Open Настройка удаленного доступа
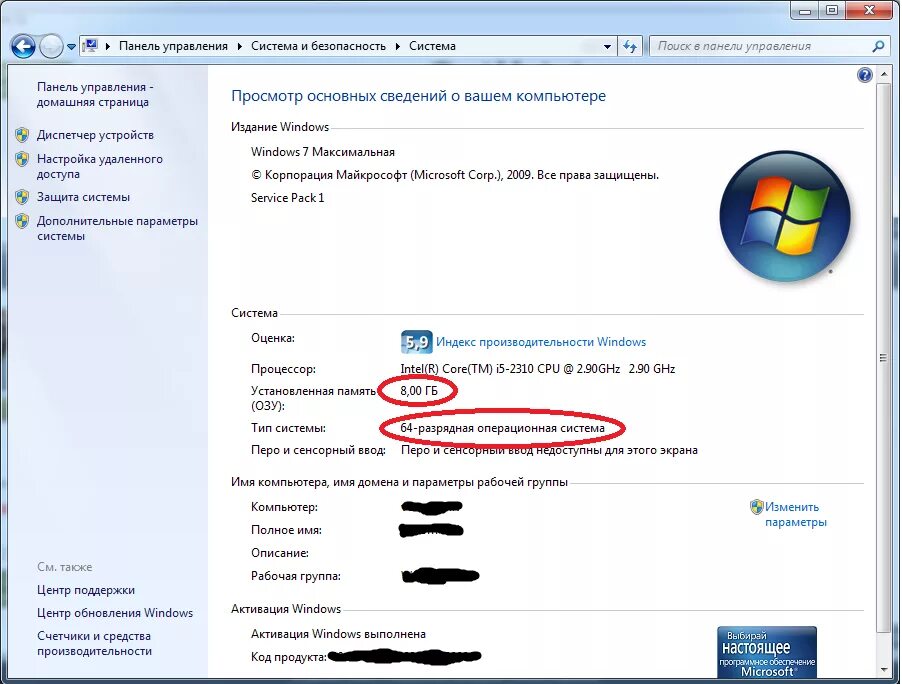Image resolution: width=902 pixels, height=684 pixels. [x=100, y=166]
